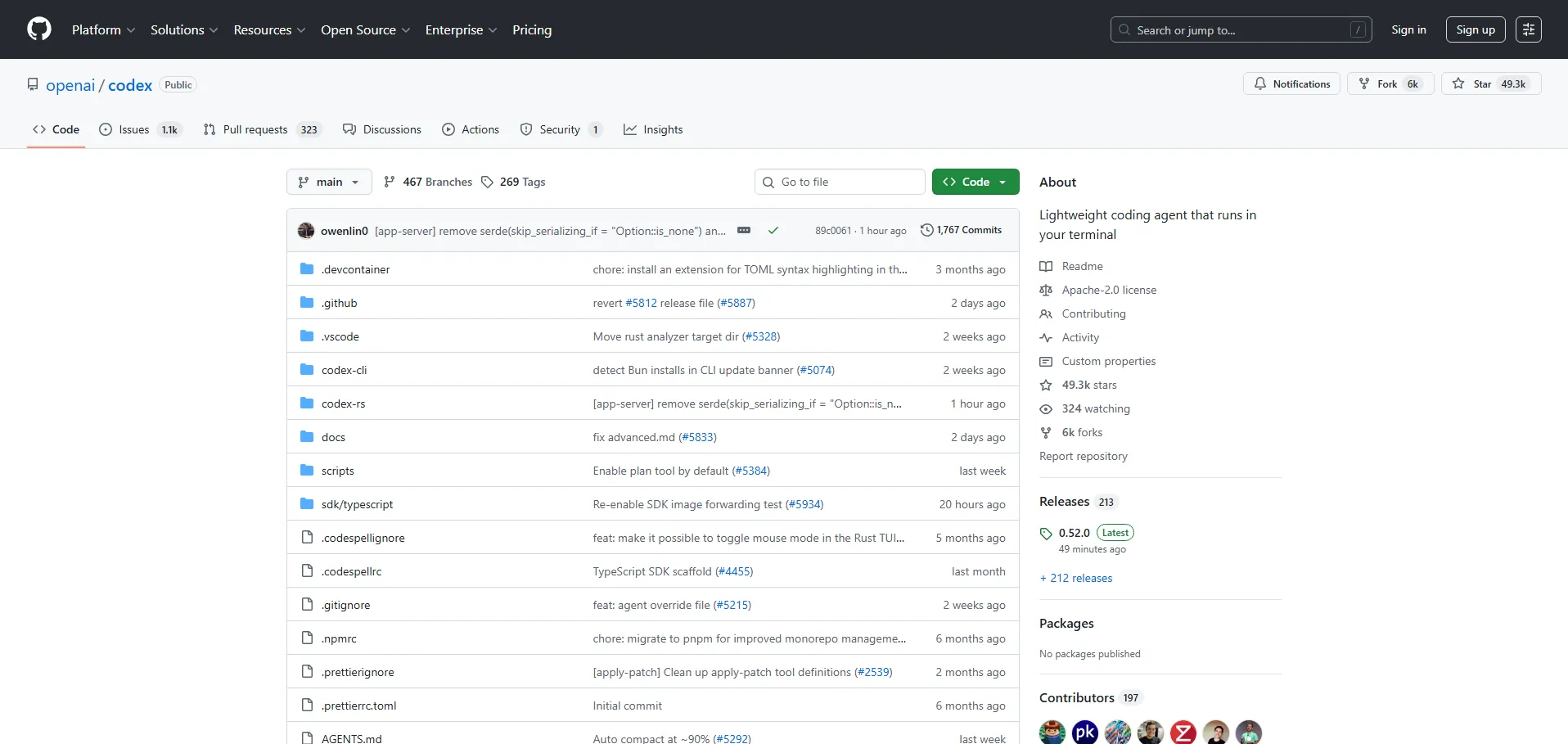The height and width of the screenshot is (744, 1568).
Task: Open the Open Source menu
Action: [x=365, y=29]
